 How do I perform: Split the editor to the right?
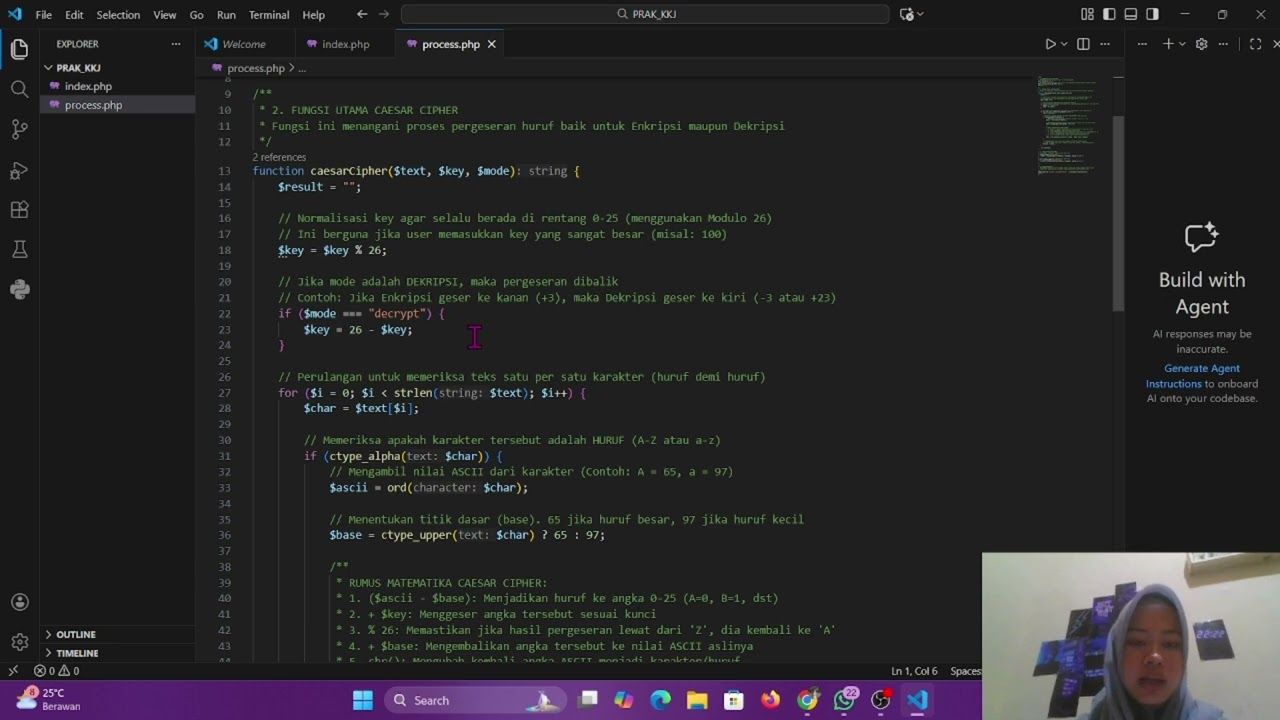pyautogui.click(x=1083, y=44)
